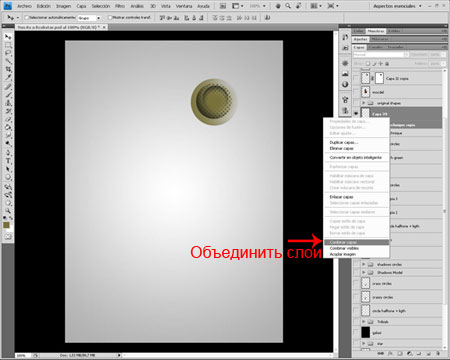Open the Grupo dropdown in options bar
The width and height of the screenshot is (450, 360).
[89, 18]
